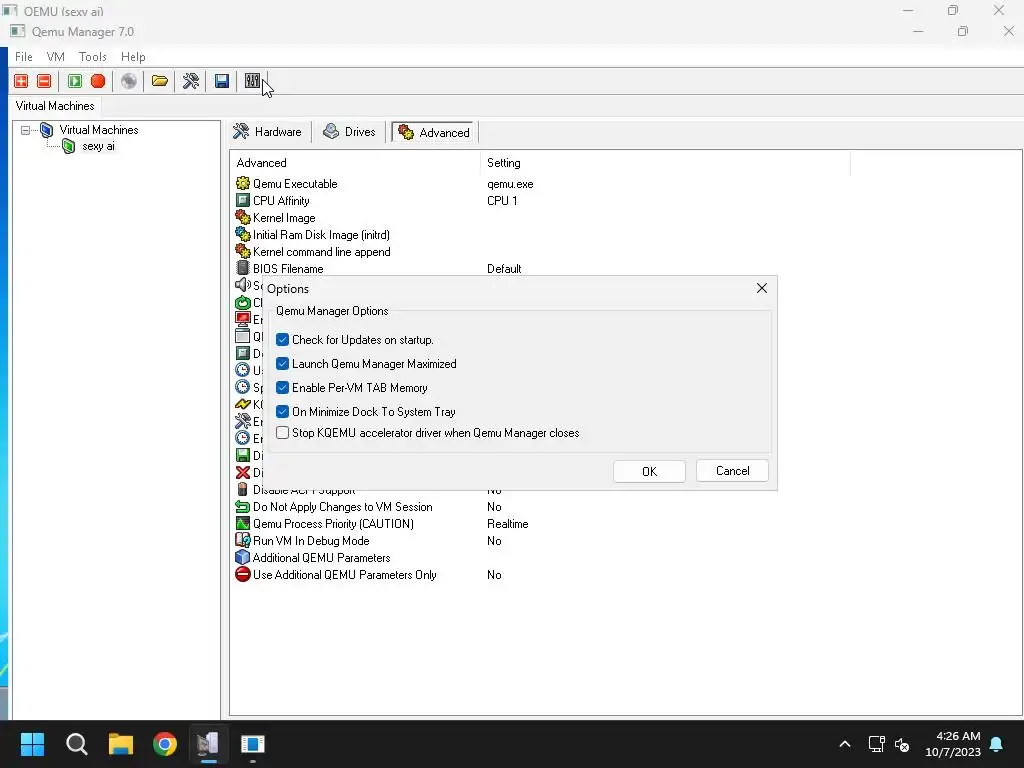
Task: Click the Qemu Process Priority icon
Action: click(x=243, y=524)
